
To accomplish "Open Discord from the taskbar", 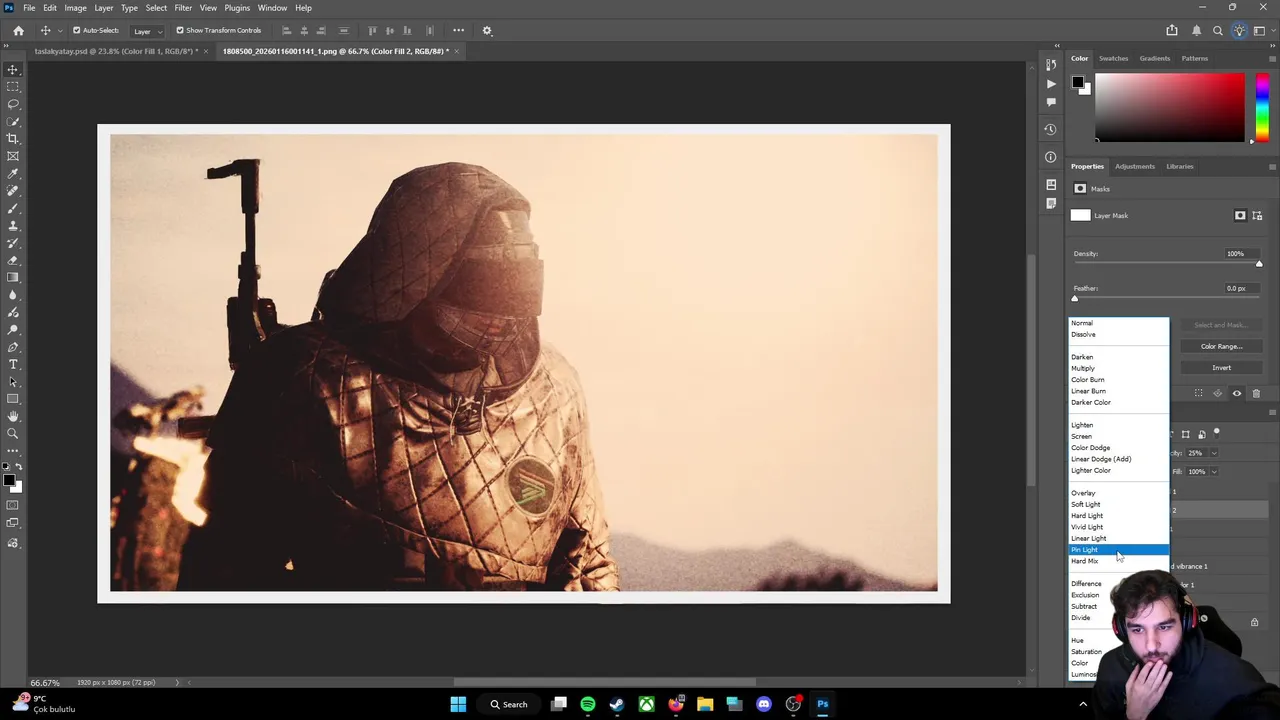I will pyautogui.click(x=764, y=704).
